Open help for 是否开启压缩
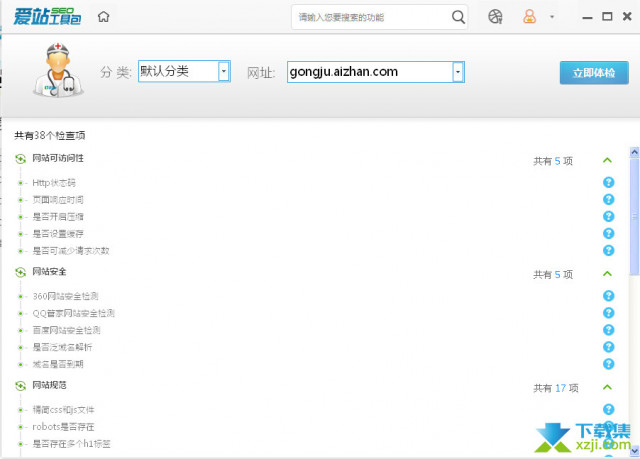Image resolution: width=640 pixels, height=459 pixels. (608, 216)
